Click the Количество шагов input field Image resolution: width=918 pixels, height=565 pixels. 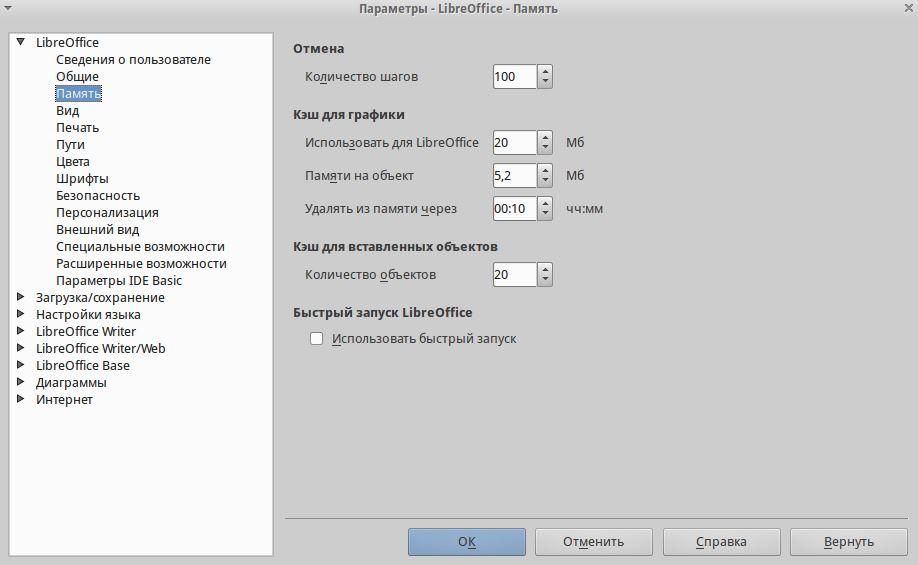pos(515,77)
